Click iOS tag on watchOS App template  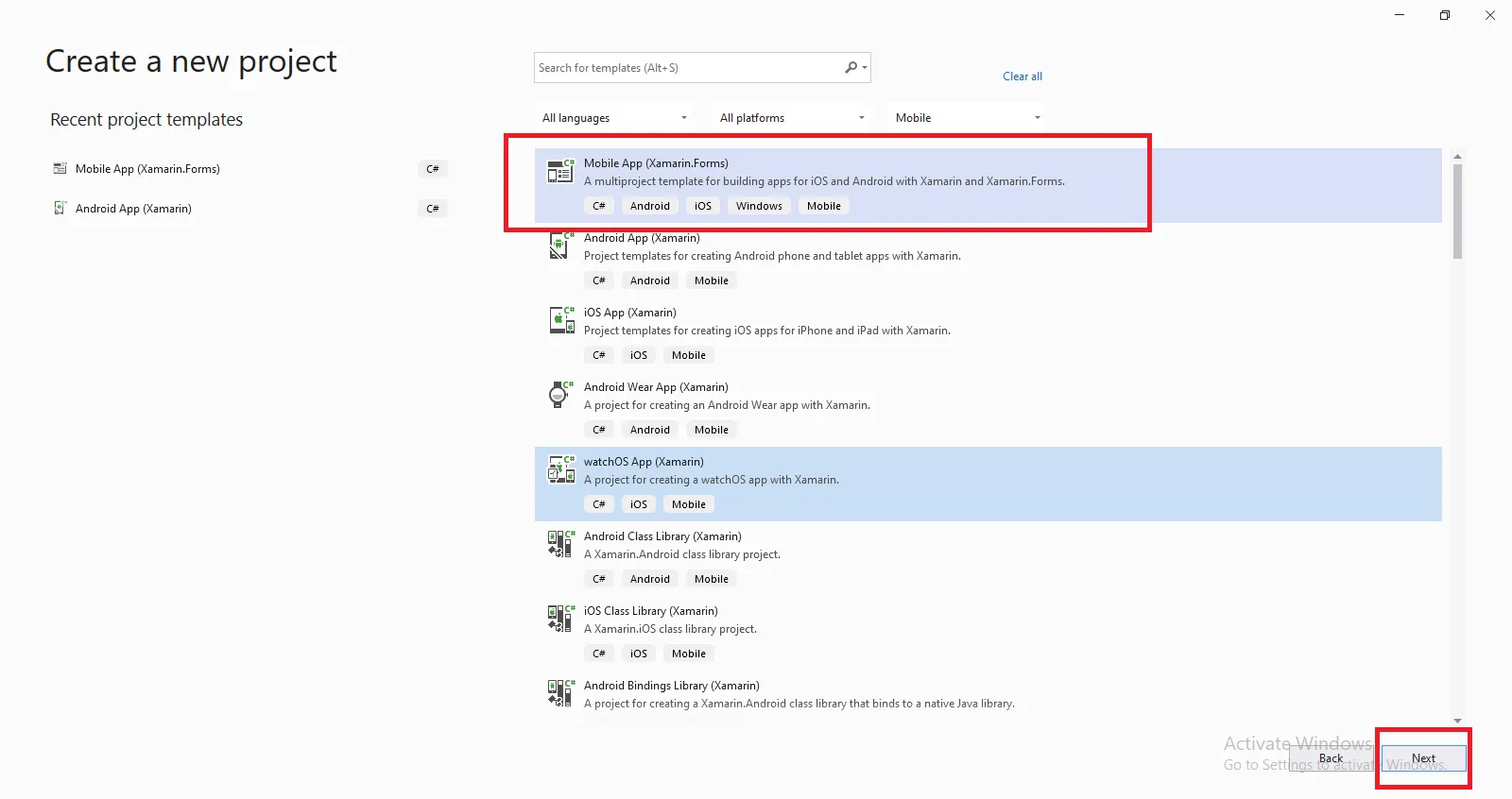pos(639,504)
